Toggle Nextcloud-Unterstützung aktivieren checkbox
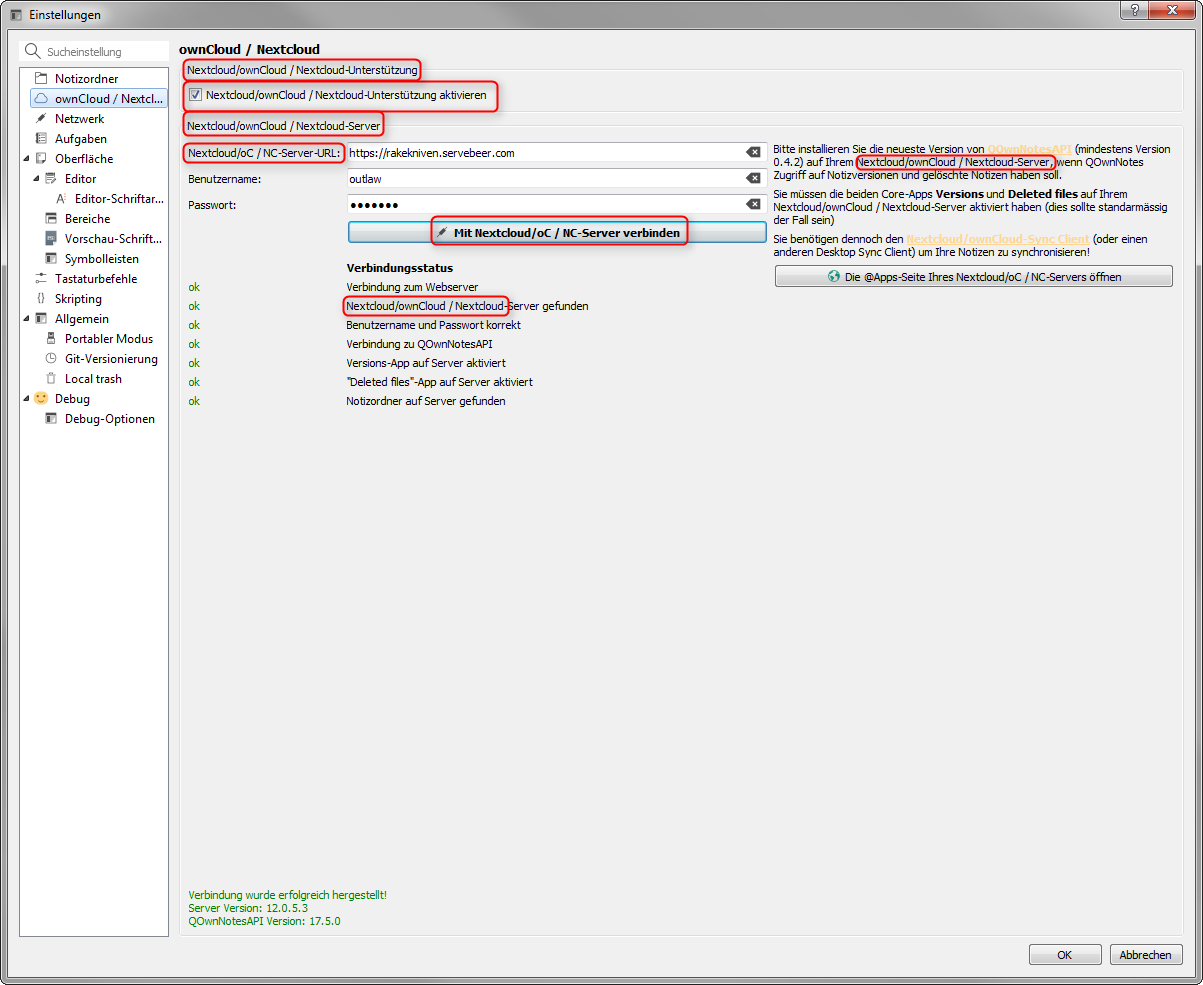Image resolution: width=1203 pixels, height=985 pixels. tap(196, 95)
